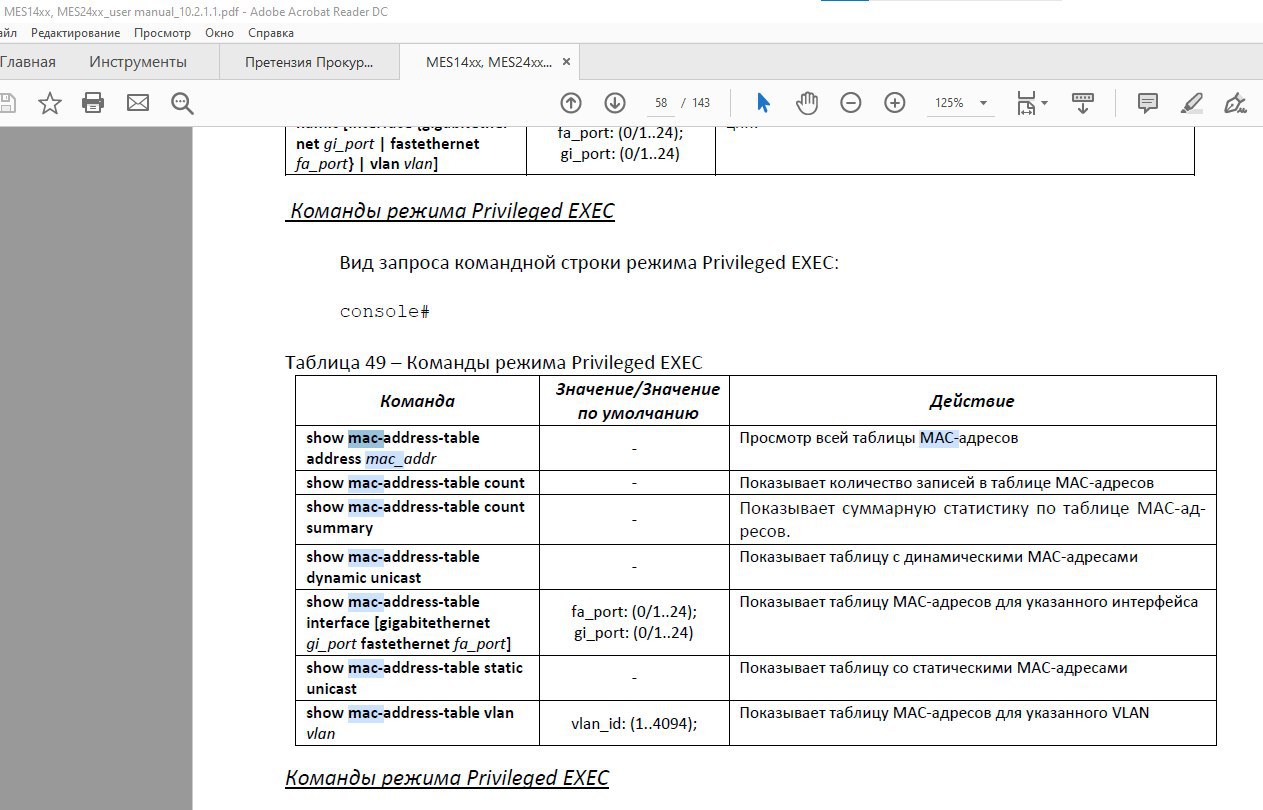The width and height of the screenshot is (1263, 810).
Task: Open fit page options tool
Action: [1026, 103]
